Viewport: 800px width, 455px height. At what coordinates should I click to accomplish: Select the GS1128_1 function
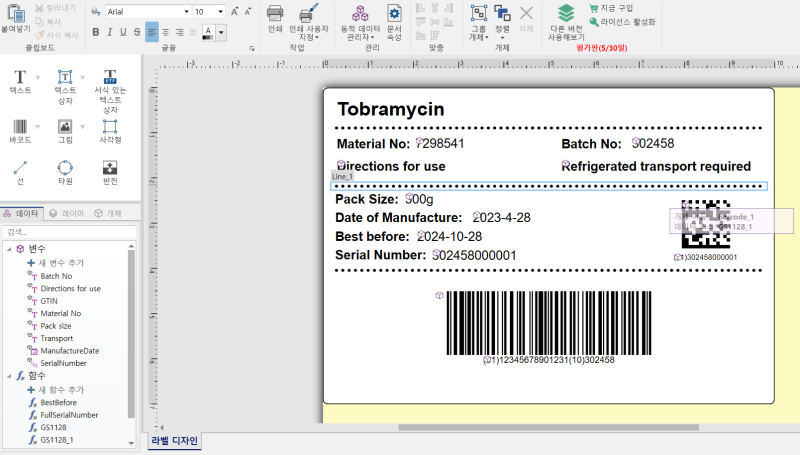click(57, 440)
